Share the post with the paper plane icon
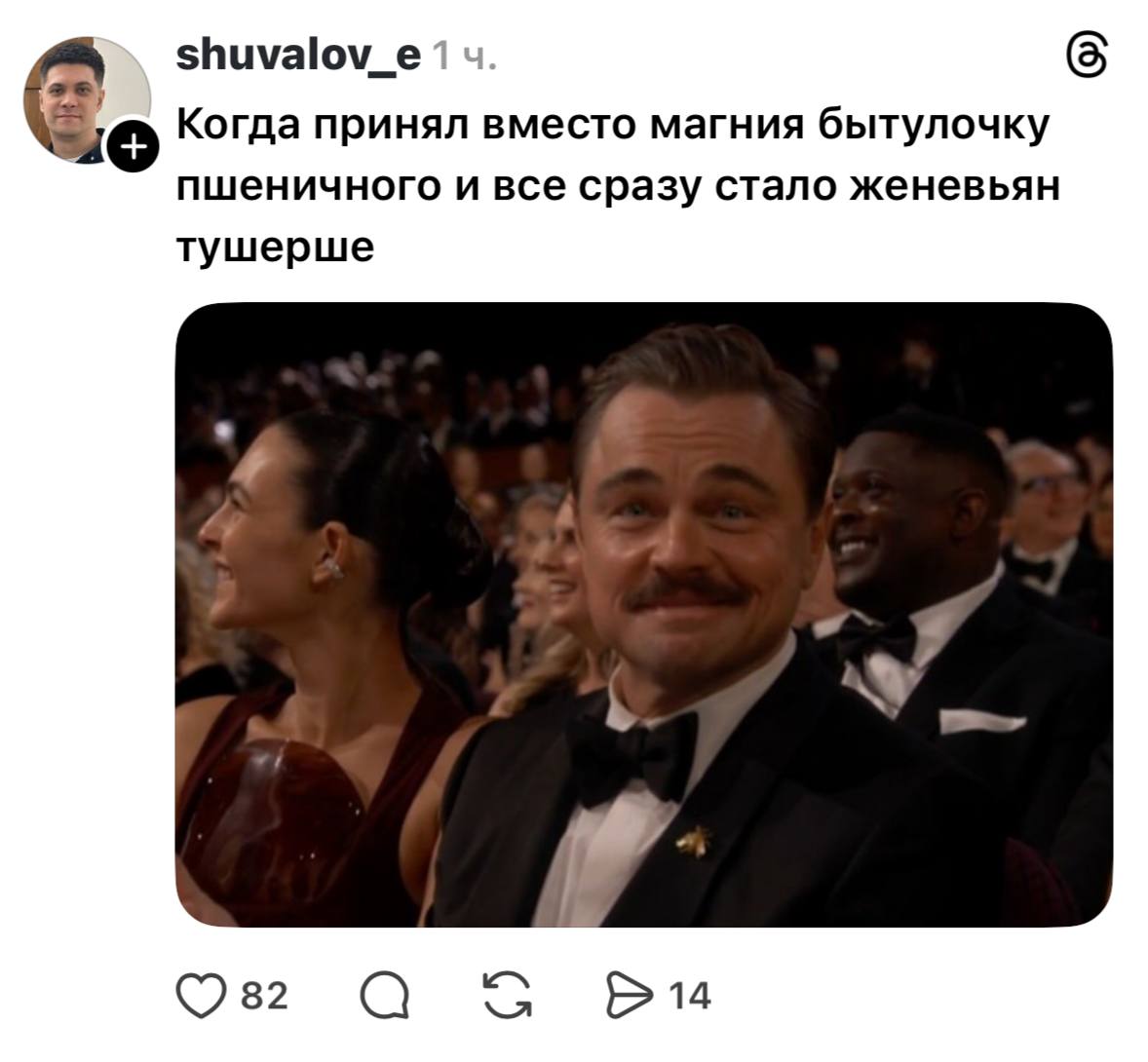1148x1062 pixels. click(x=629, y=996)
